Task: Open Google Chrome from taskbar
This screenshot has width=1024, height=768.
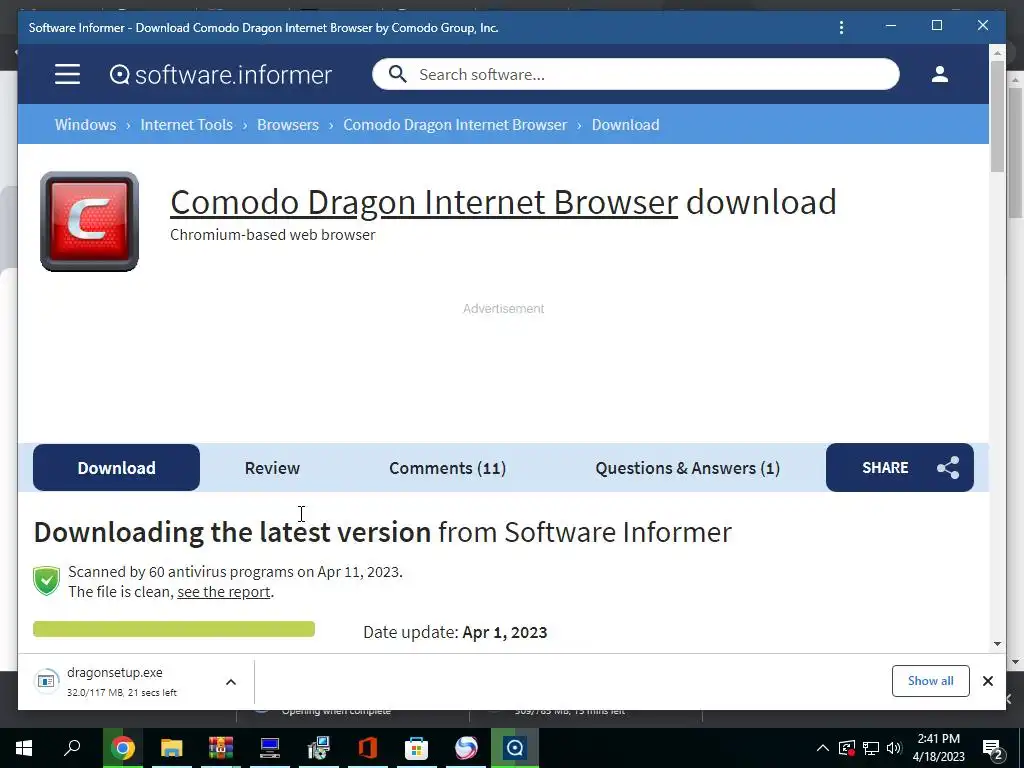Action: 122,748
